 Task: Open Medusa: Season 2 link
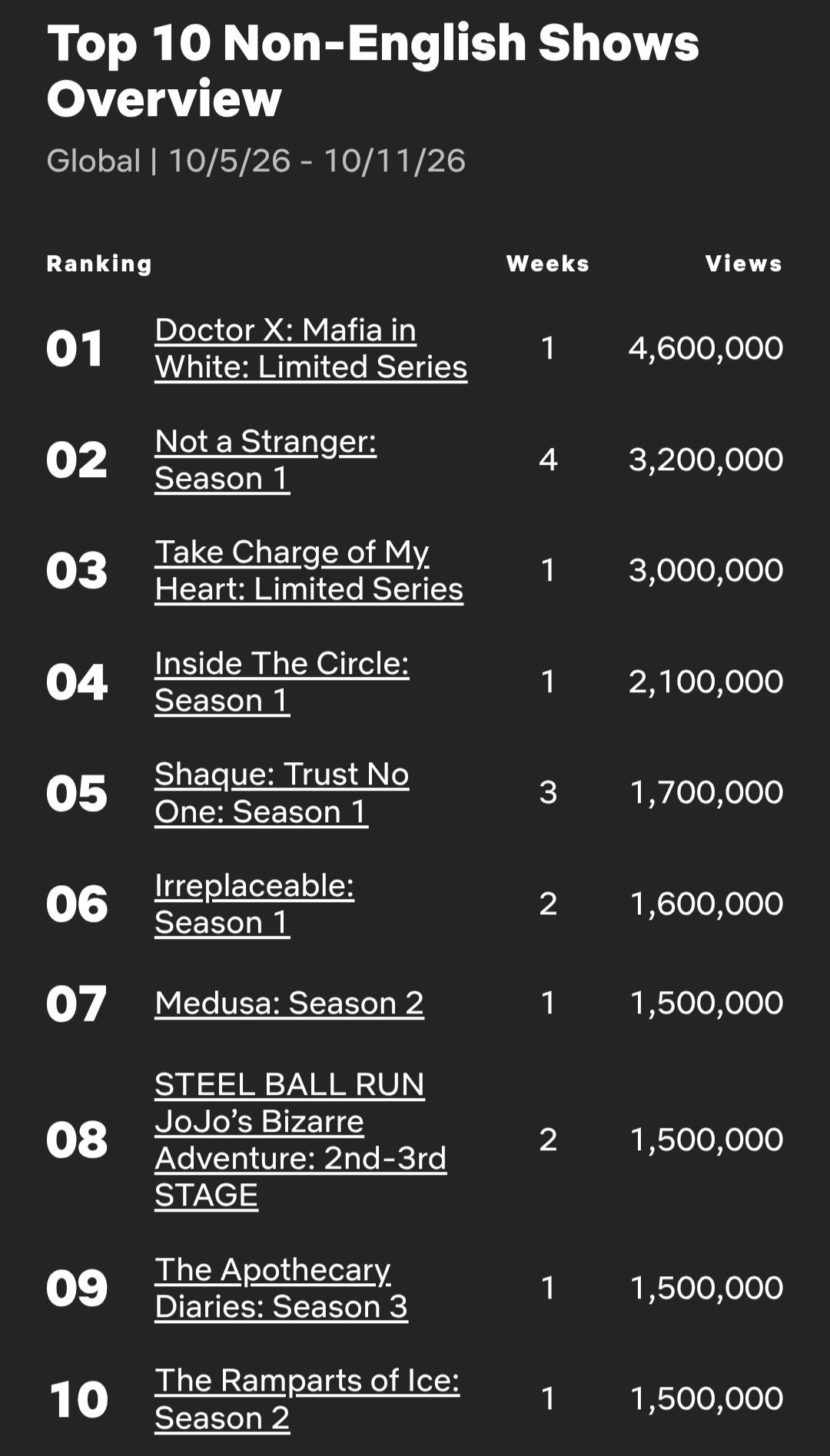(289, 1003)
